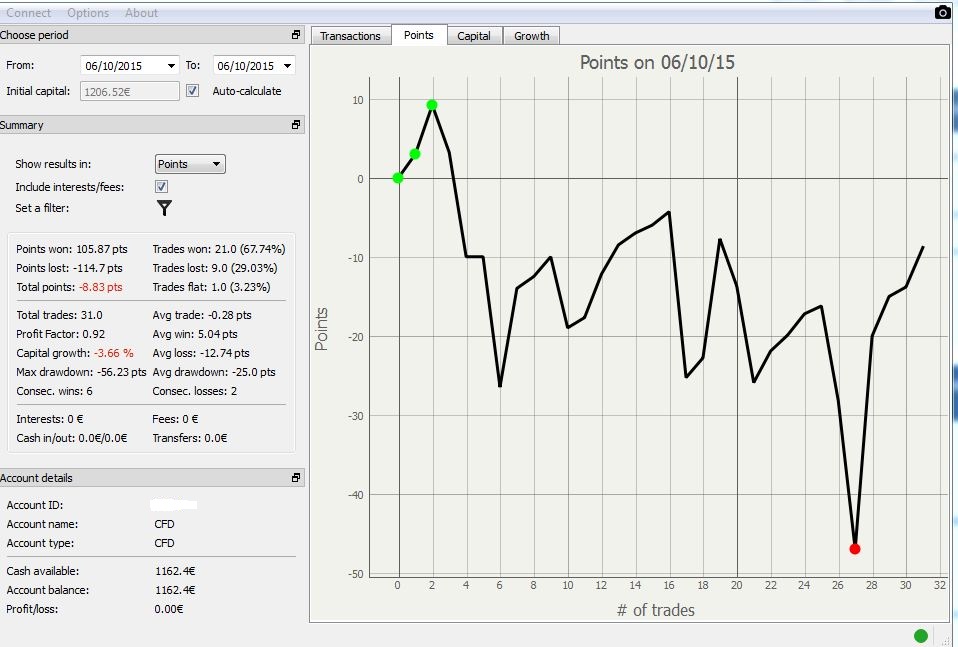Click 'Transfers: 0.0€' text
This screenshot has width=958, height=647.
click(x=189, y=438)
